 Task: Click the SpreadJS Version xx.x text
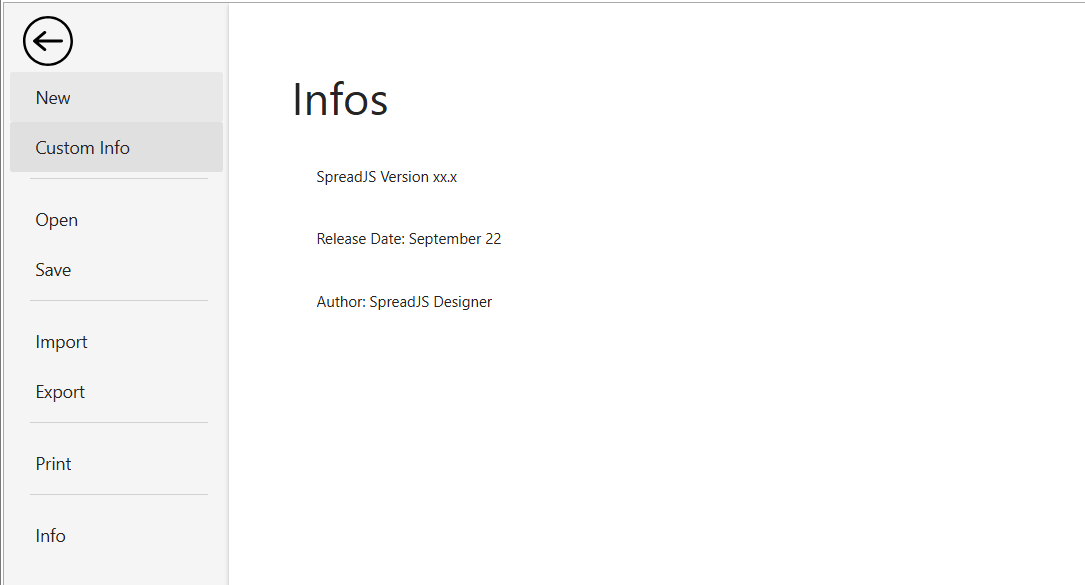[x=387, y=177]
